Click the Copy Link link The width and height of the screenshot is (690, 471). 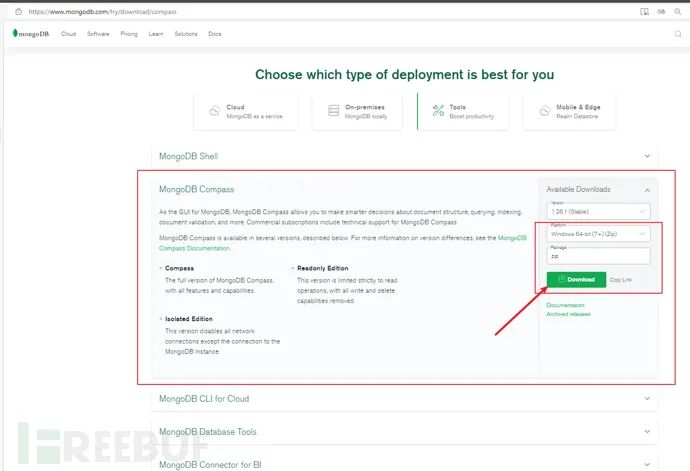(x=620, y=280)
